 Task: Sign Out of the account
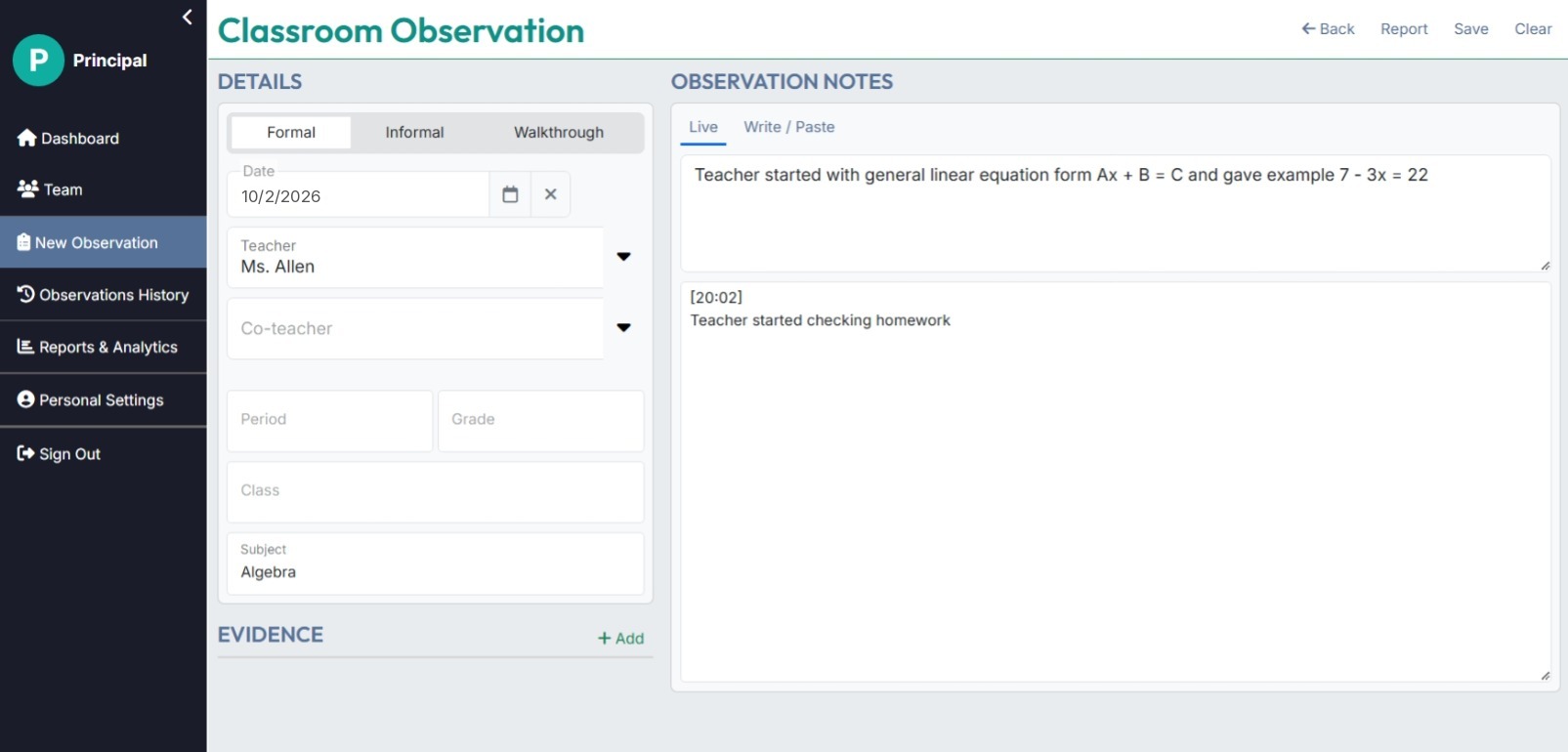(x=59, y=453)
